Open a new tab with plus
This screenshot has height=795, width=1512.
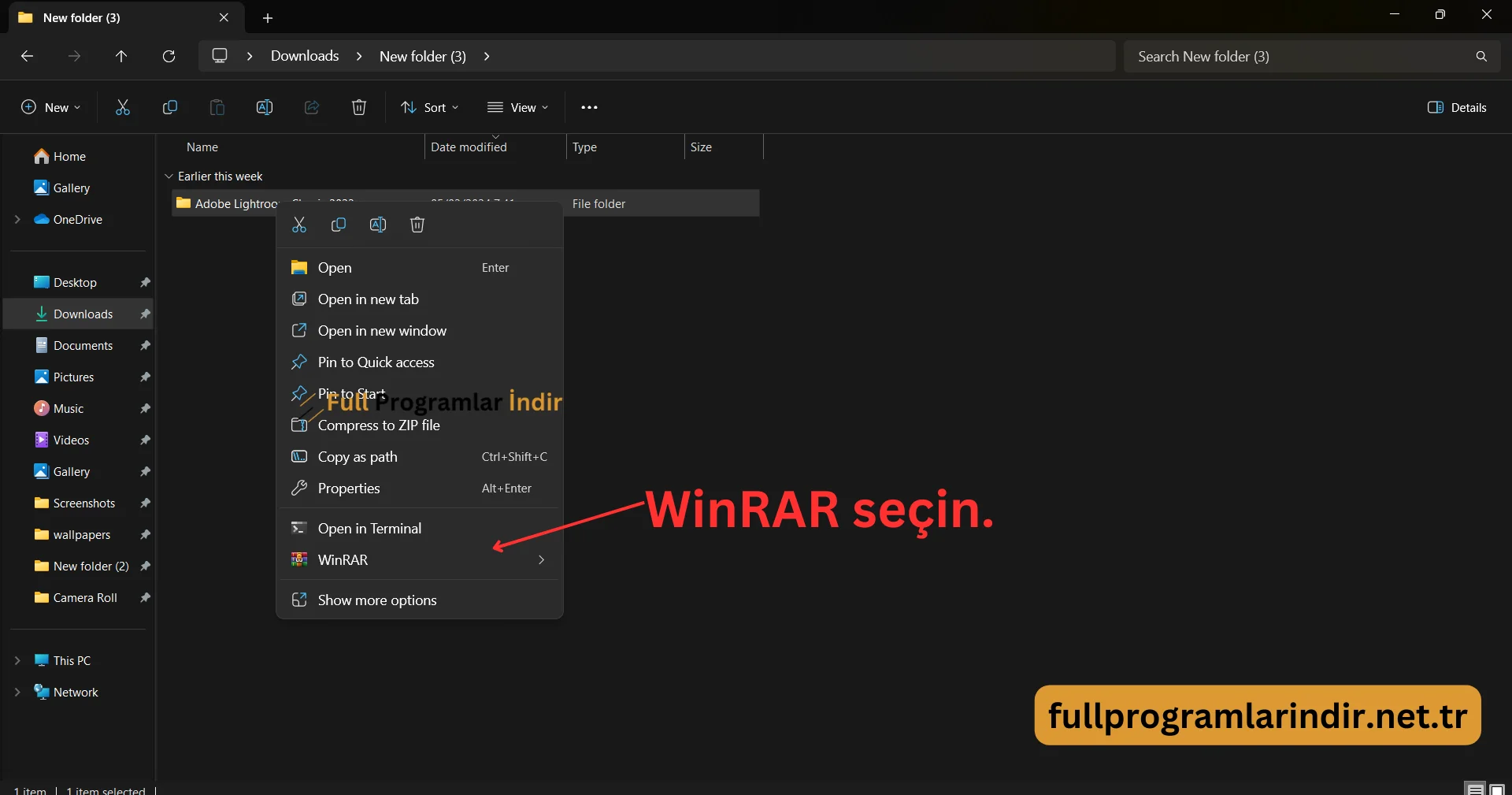268,17
